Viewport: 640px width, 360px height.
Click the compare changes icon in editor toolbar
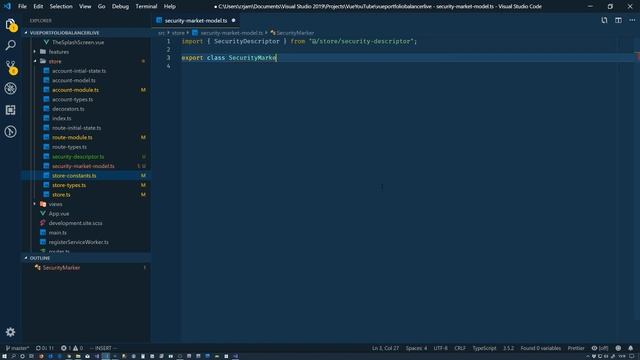coord(604,20)
